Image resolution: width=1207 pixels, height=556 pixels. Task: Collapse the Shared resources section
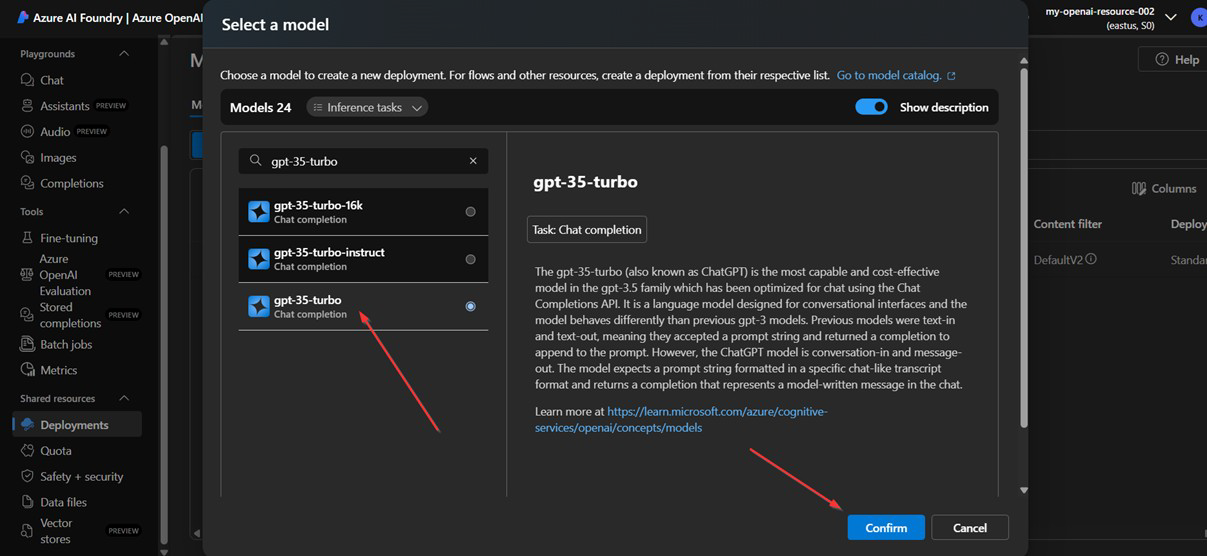point(124,399)
